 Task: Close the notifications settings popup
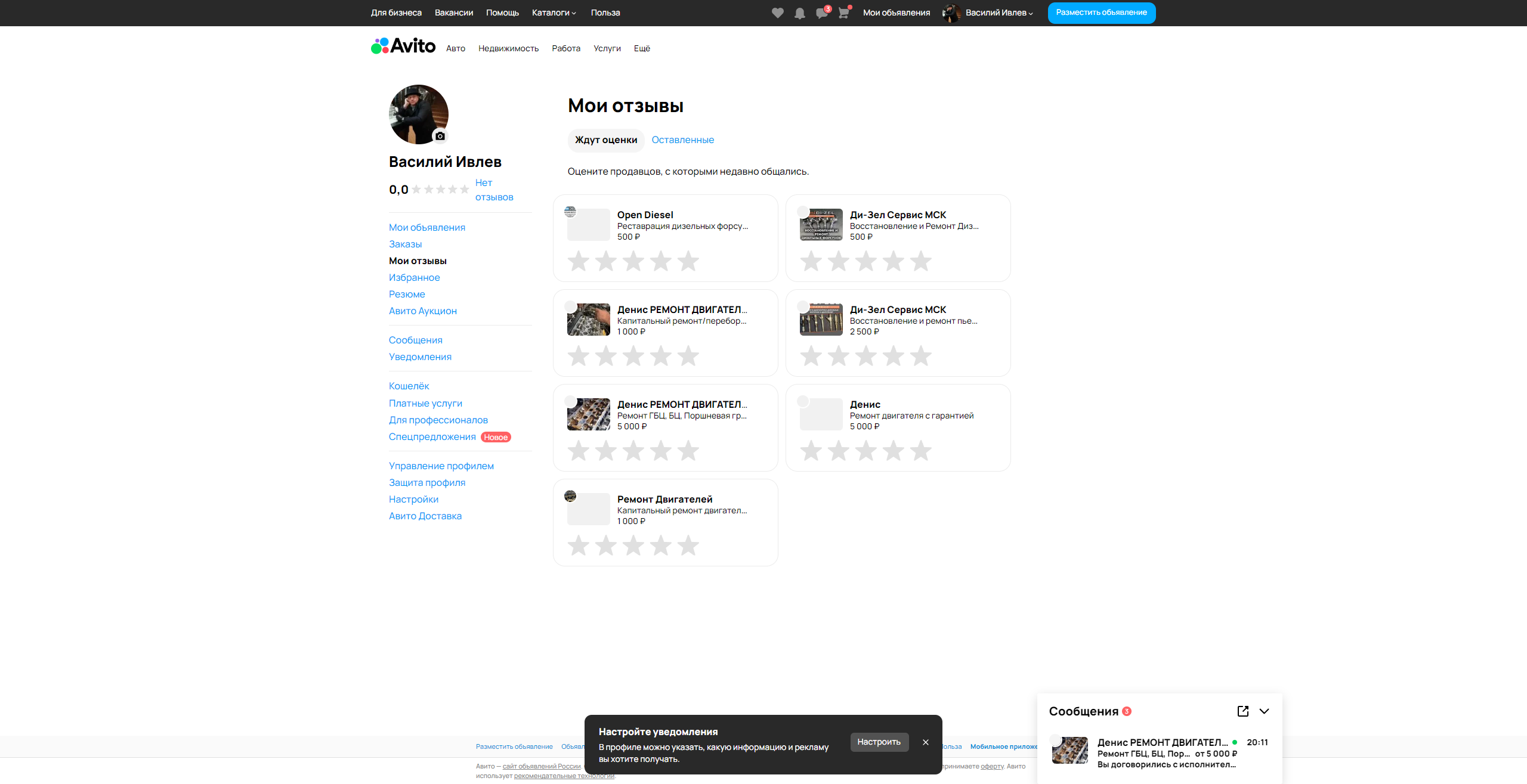[x=925, y=742]
